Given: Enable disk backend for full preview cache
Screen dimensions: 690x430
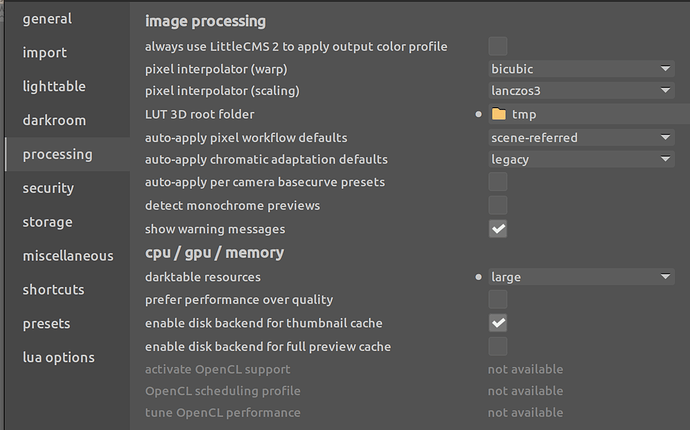Looking at the screenshot, I should point(497,346).
